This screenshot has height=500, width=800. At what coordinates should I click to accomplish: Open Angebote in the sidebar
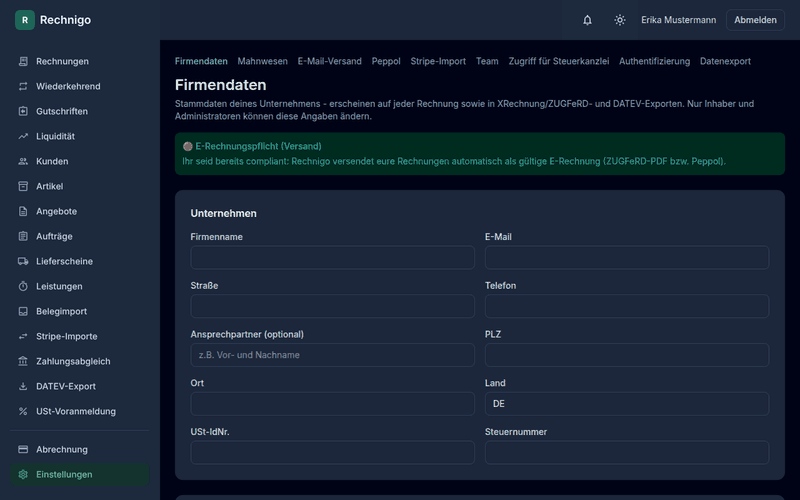(80, 211)
